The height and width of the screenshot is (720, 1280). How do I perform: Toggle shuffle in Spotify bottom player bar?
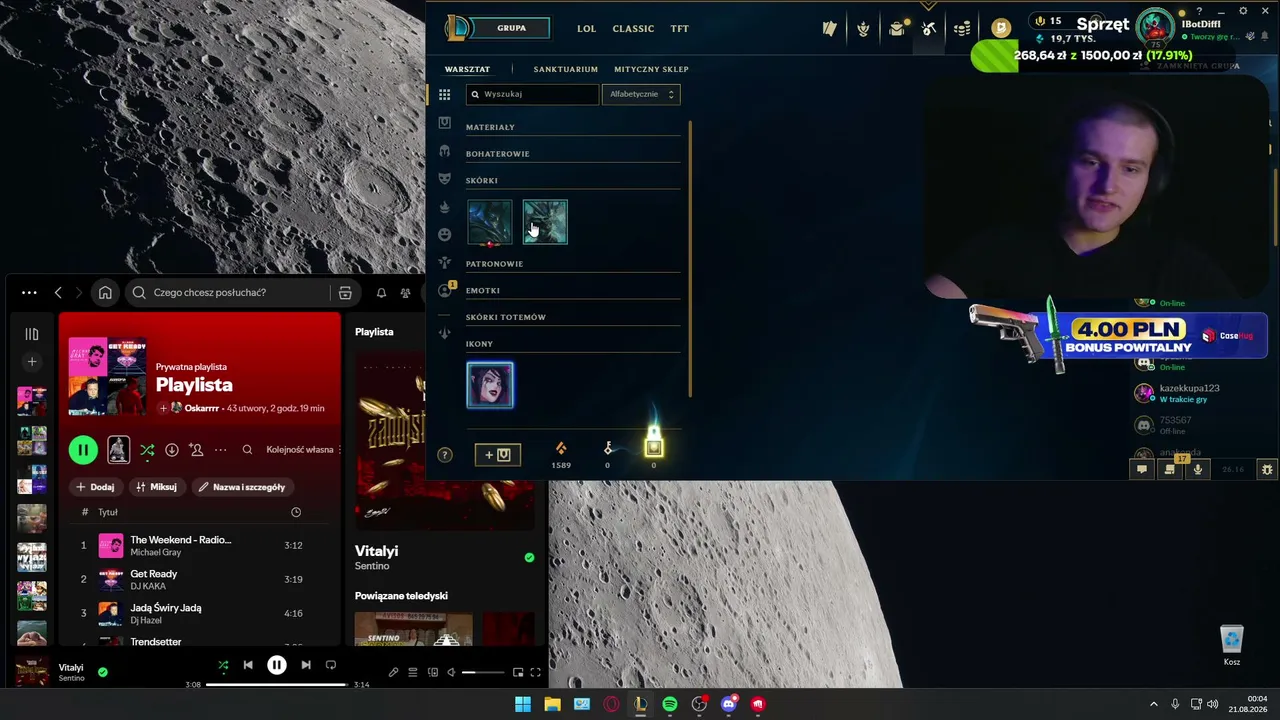click(223, 665)
